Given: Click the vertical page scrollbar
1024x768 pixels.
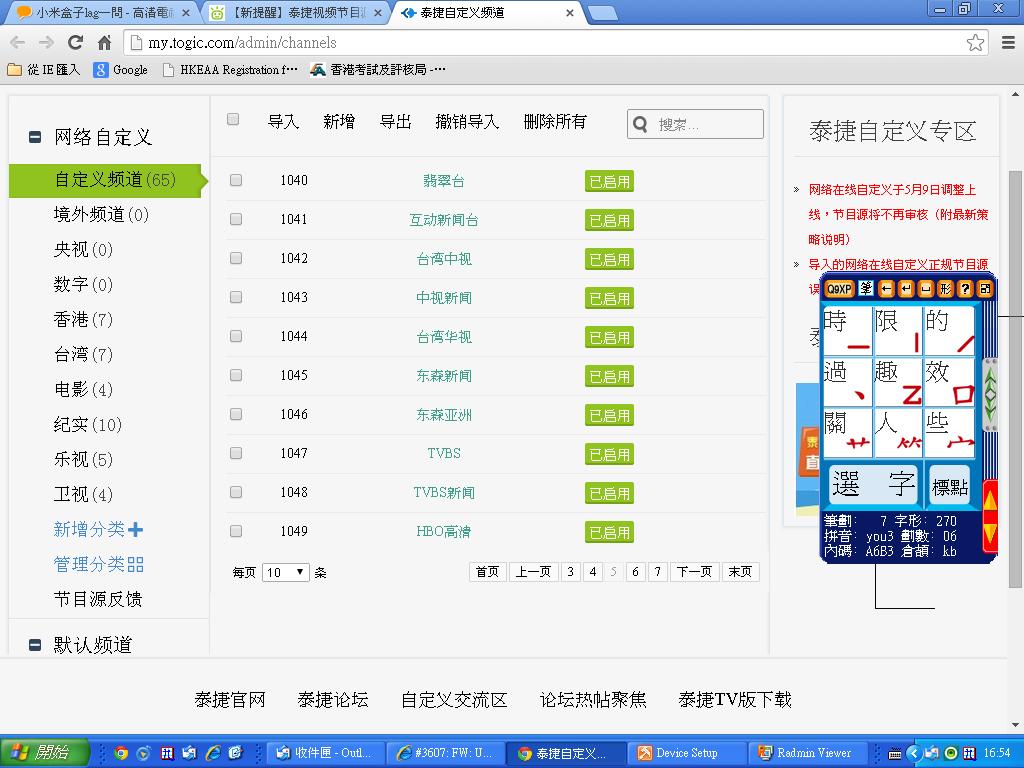Looking at the screenshot, I should coord(1015,379).
